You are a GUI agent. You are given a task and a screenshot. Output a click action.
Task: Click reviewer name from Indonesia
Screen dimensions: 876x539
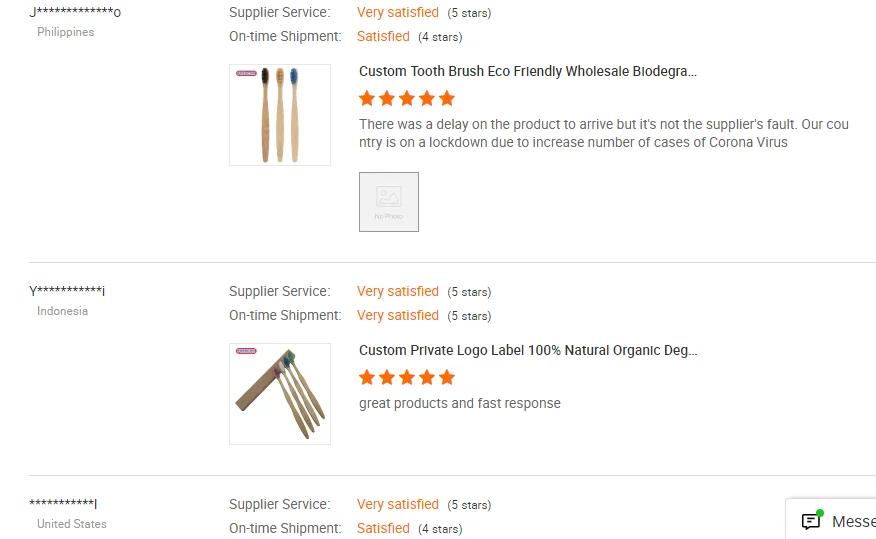[67, 291]
